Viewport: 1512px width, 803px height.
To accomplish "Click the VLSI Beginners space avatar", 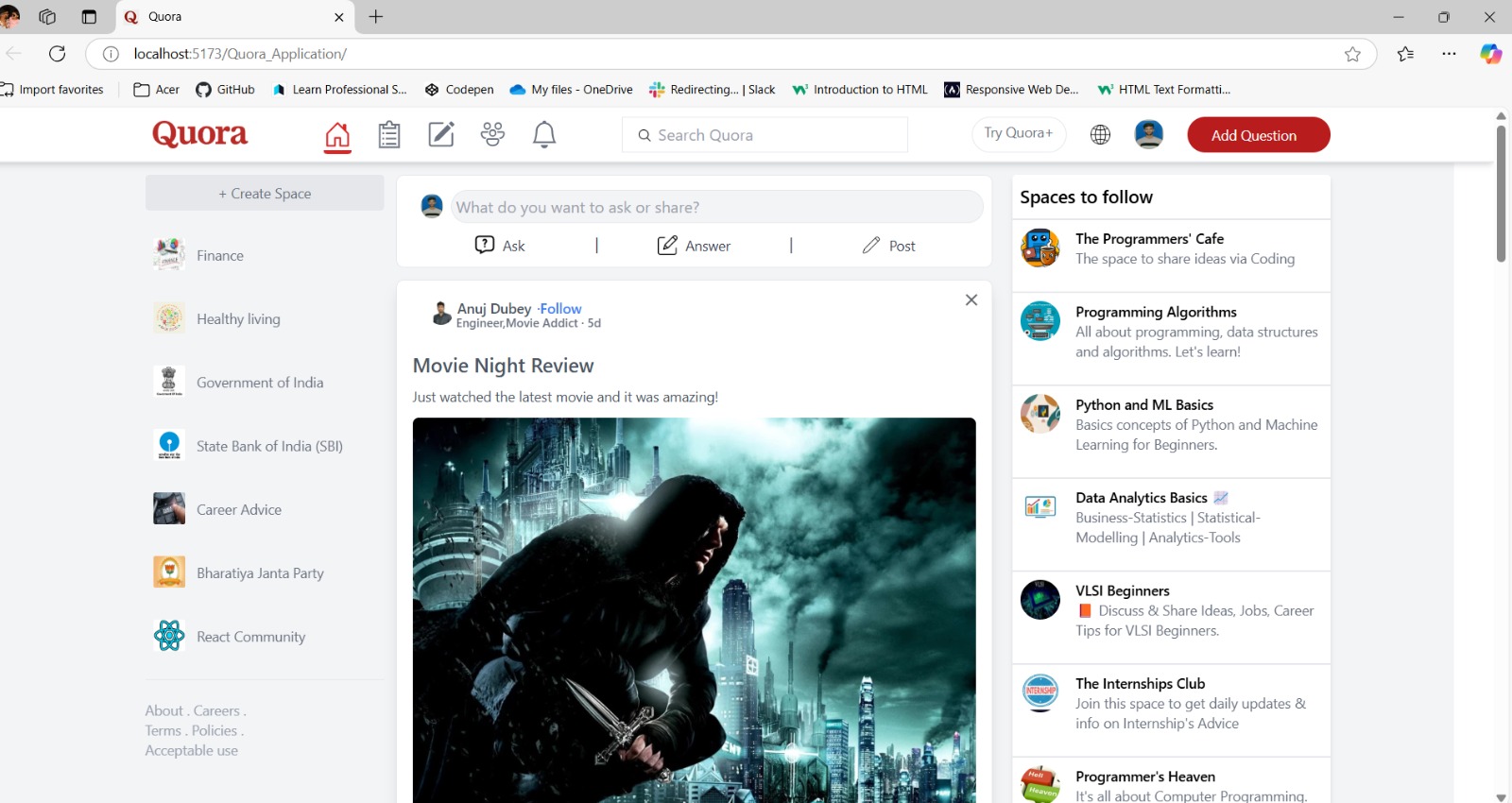I will (x=1040, y=600).
